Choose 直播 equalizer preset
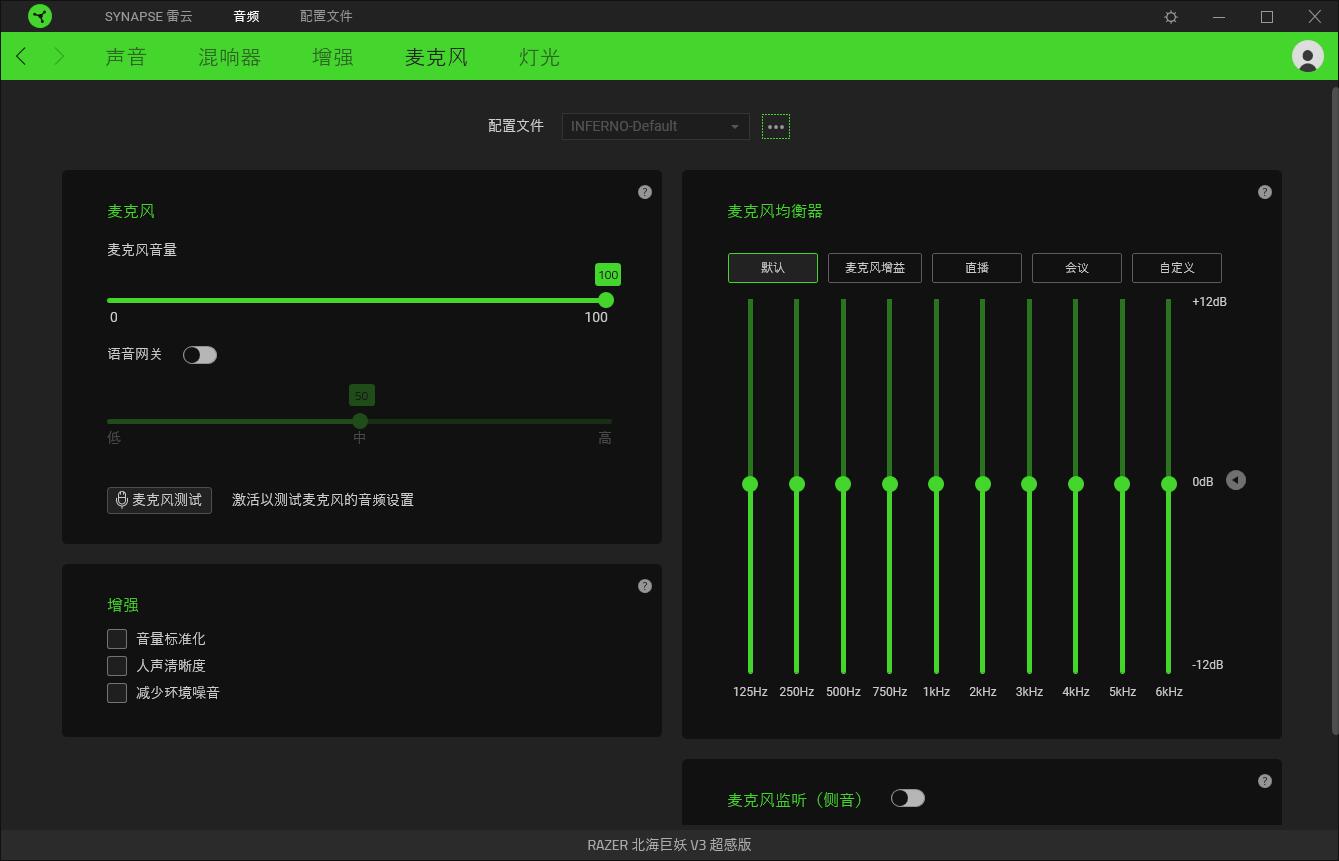The image size is (1339, 861). click(x=977, y=268)
